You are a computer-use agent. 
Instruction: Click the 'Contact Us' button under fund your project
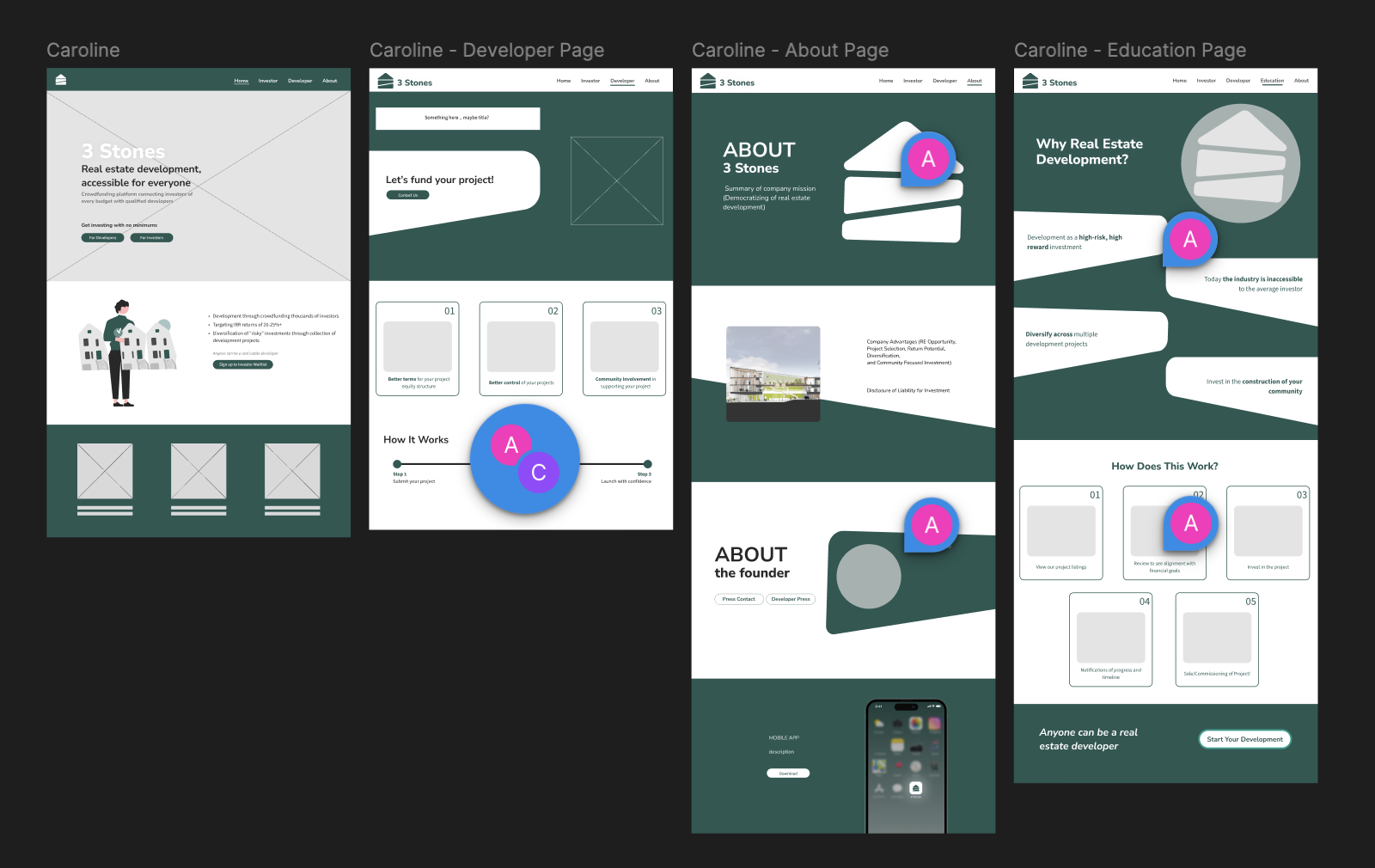pyautogui.click(x=407, y=195)
